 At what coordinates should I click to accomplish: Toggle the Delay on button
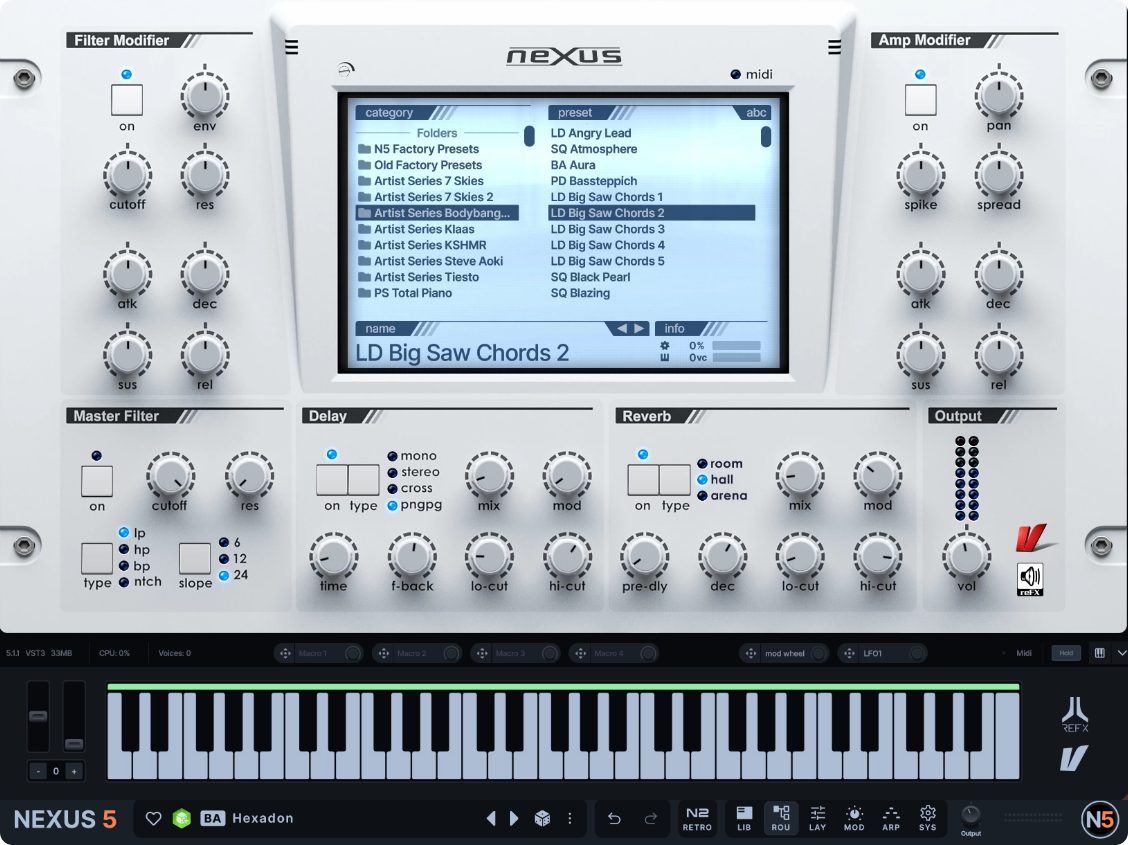(332, 480)
